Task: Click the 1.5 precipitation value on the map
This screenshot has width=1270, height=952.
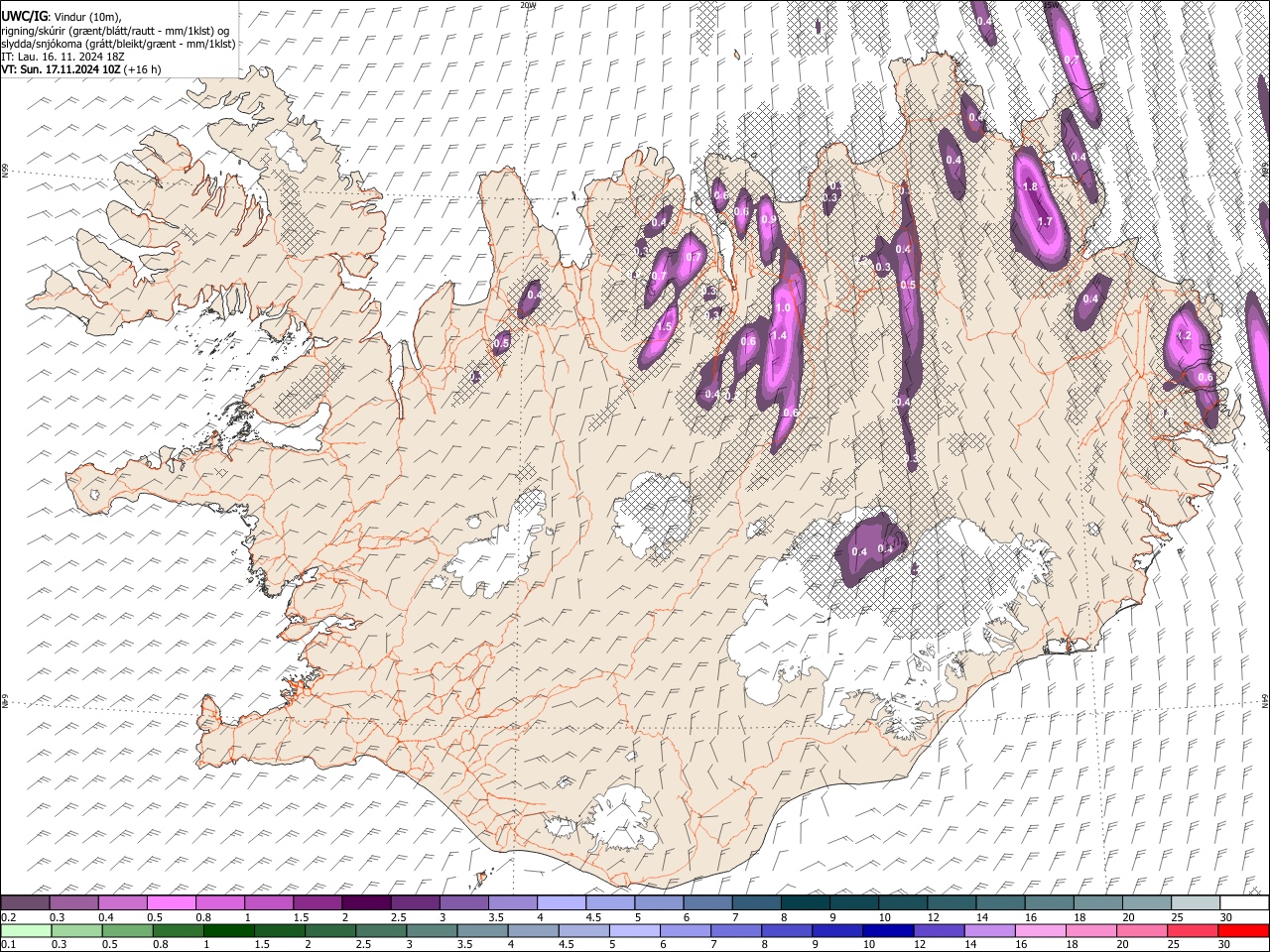Action: point(665,326)
